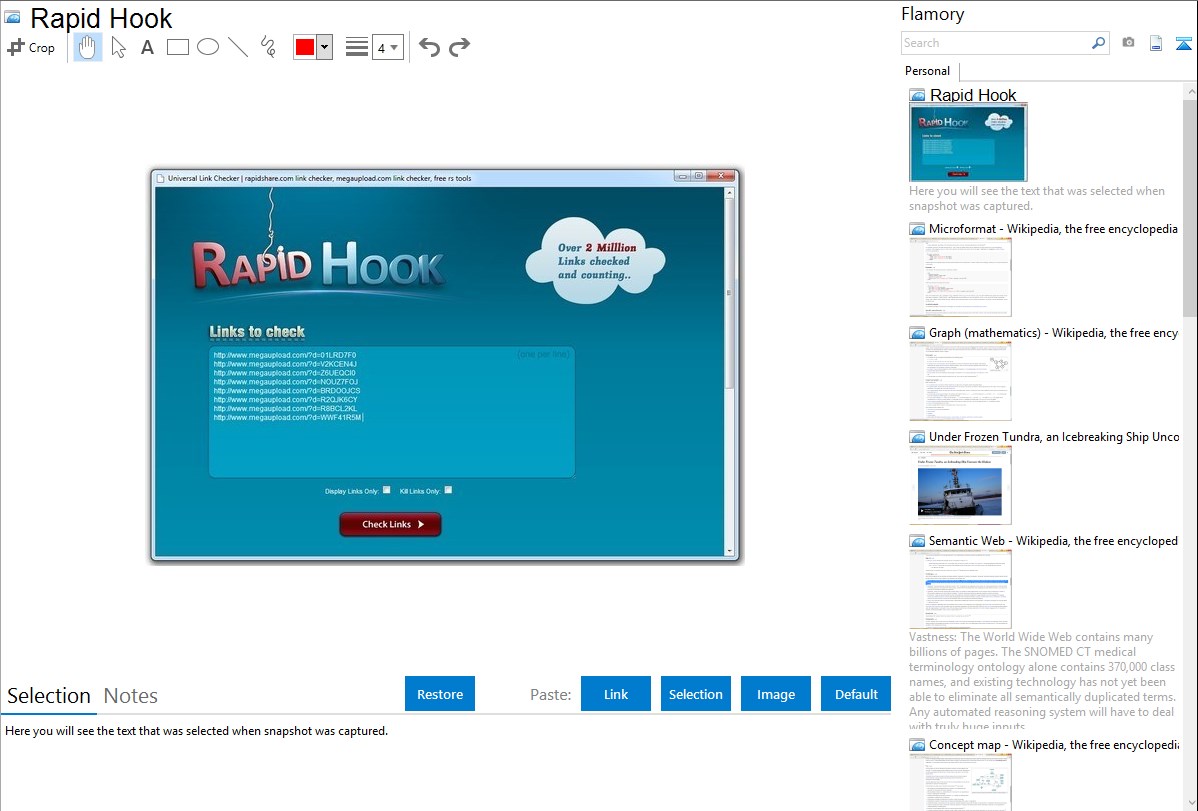Click the red color swatch

pyautogui.click(x=305, y=47)
